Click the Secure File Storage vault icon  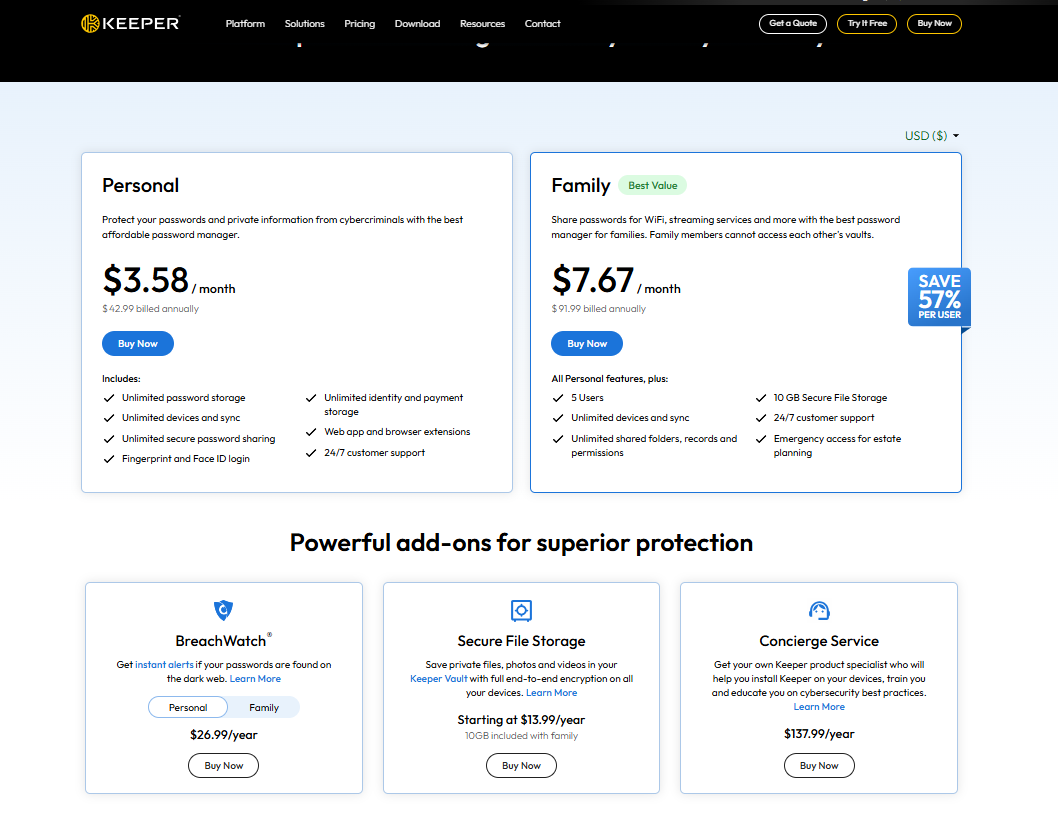coord(521,610)
